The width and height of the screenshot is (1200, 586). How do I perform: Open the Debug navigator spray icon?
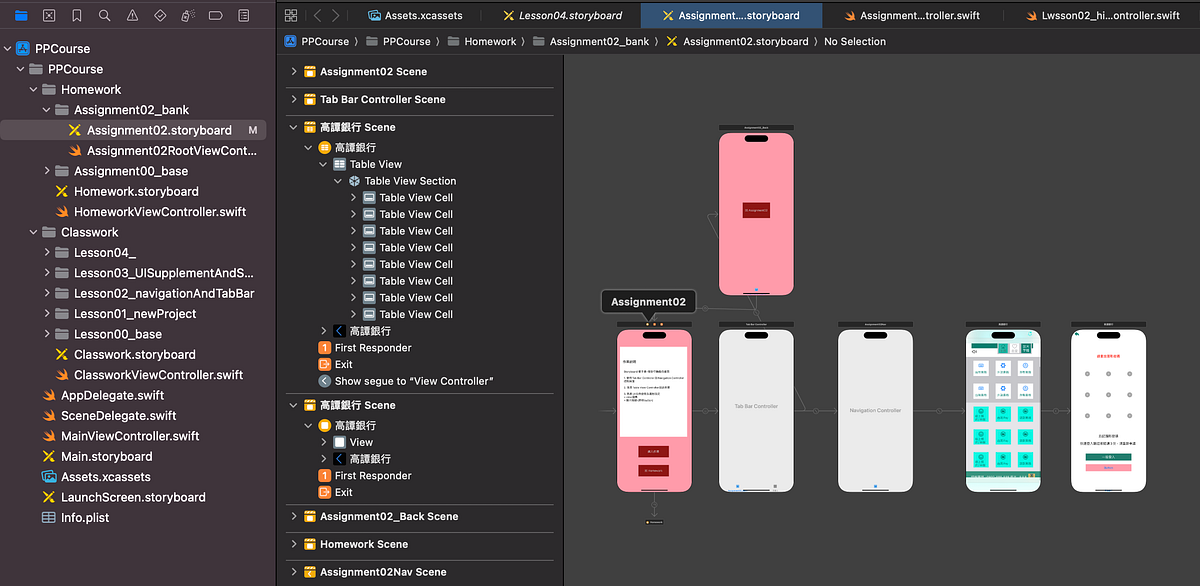pyautogui.click(x=186, y=15)
